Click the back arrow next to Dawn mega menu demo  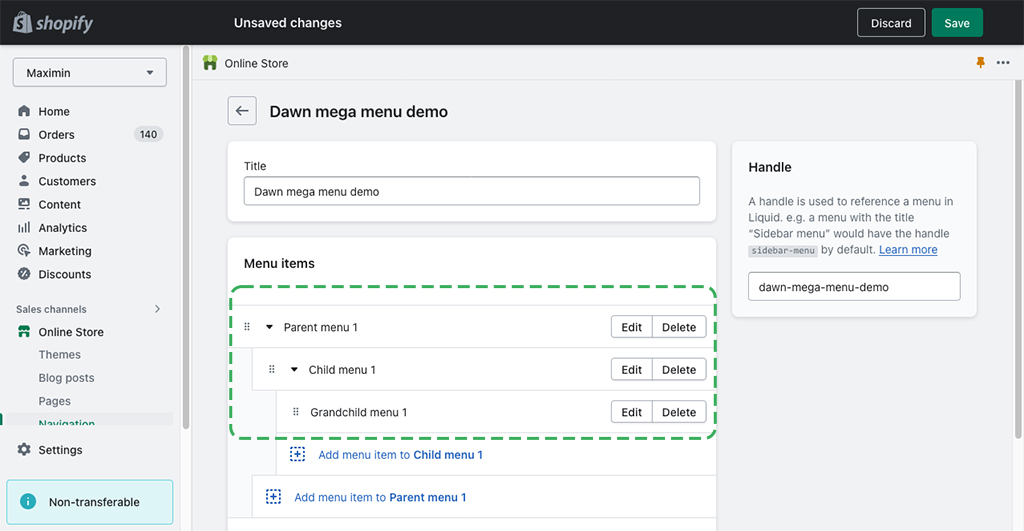point(242,111)
